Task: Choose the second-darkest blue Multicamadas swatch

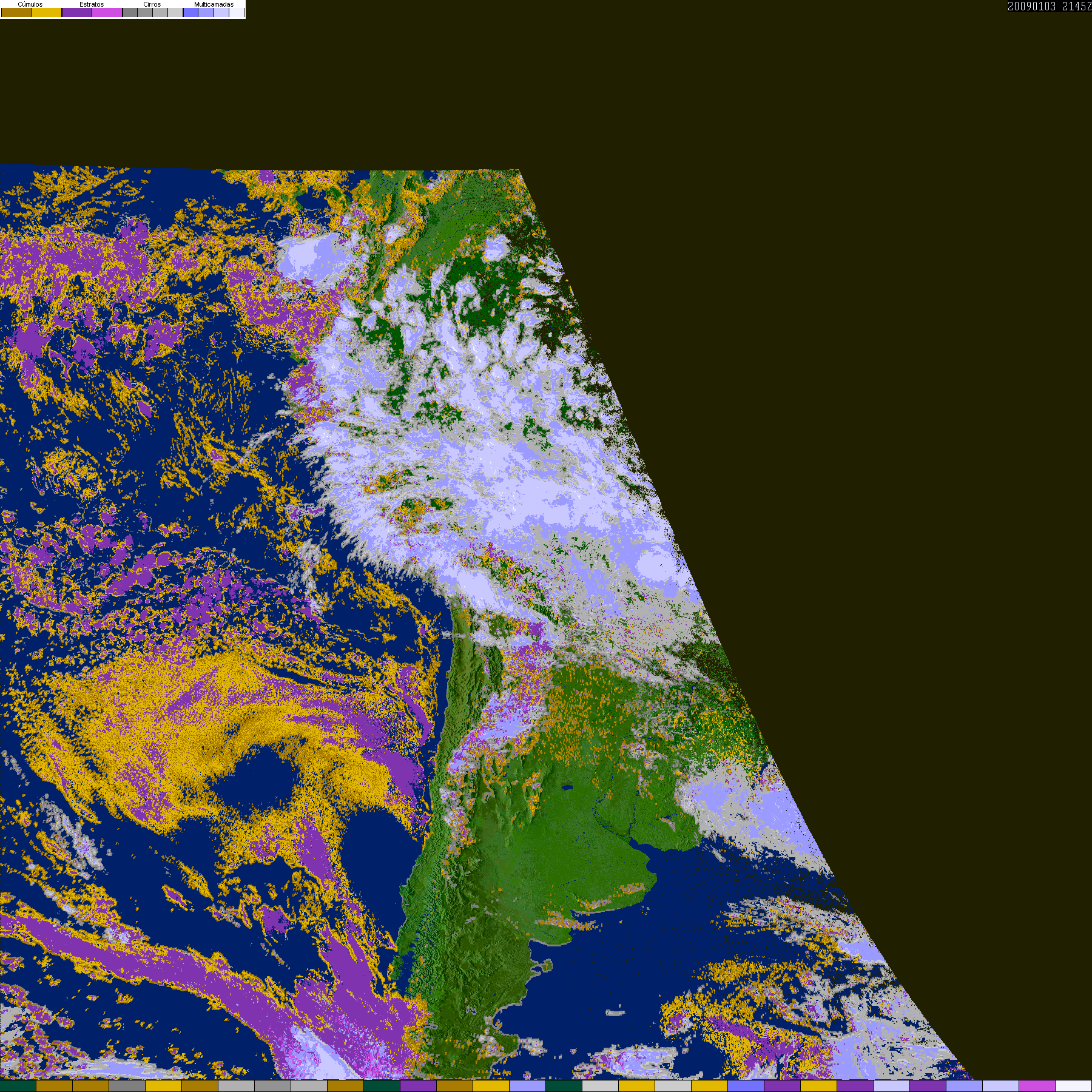Action: (206, 12)
